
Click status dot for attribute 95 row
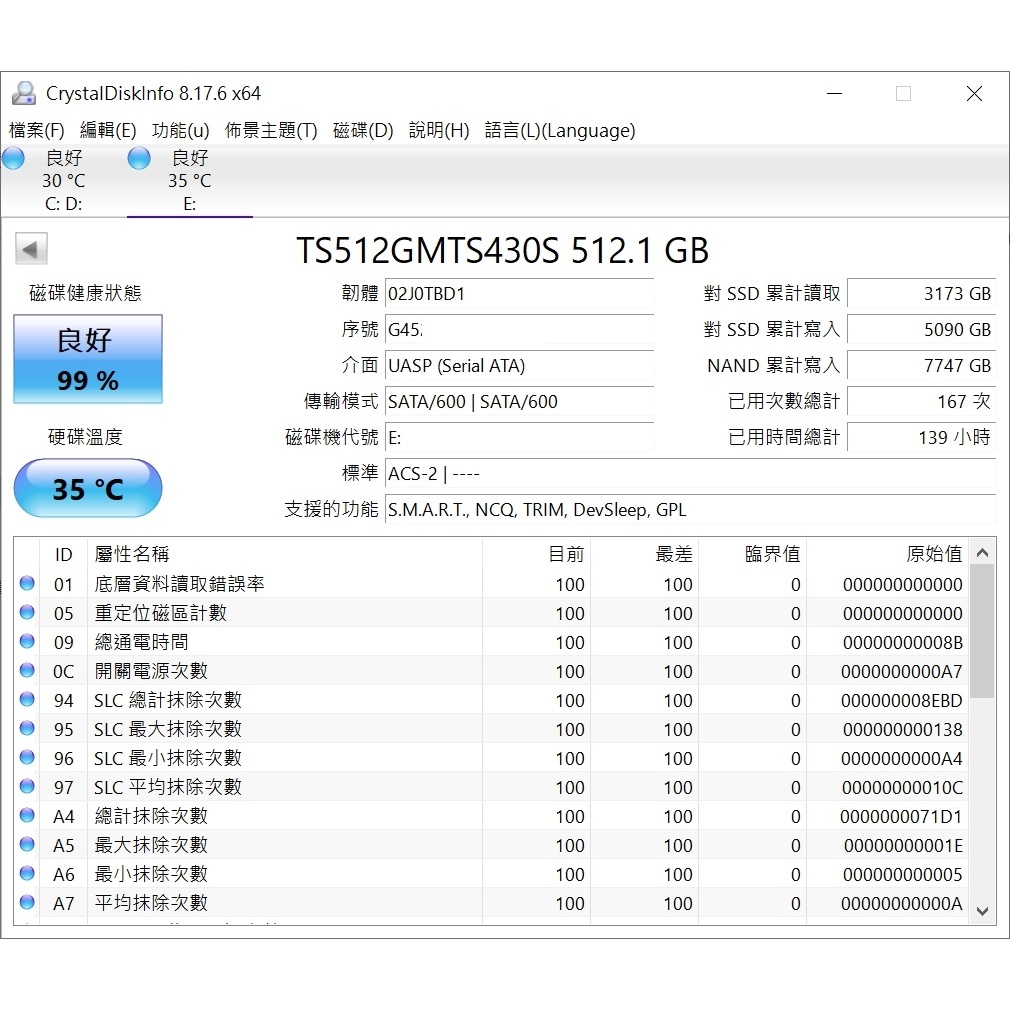tap(27, 728)
